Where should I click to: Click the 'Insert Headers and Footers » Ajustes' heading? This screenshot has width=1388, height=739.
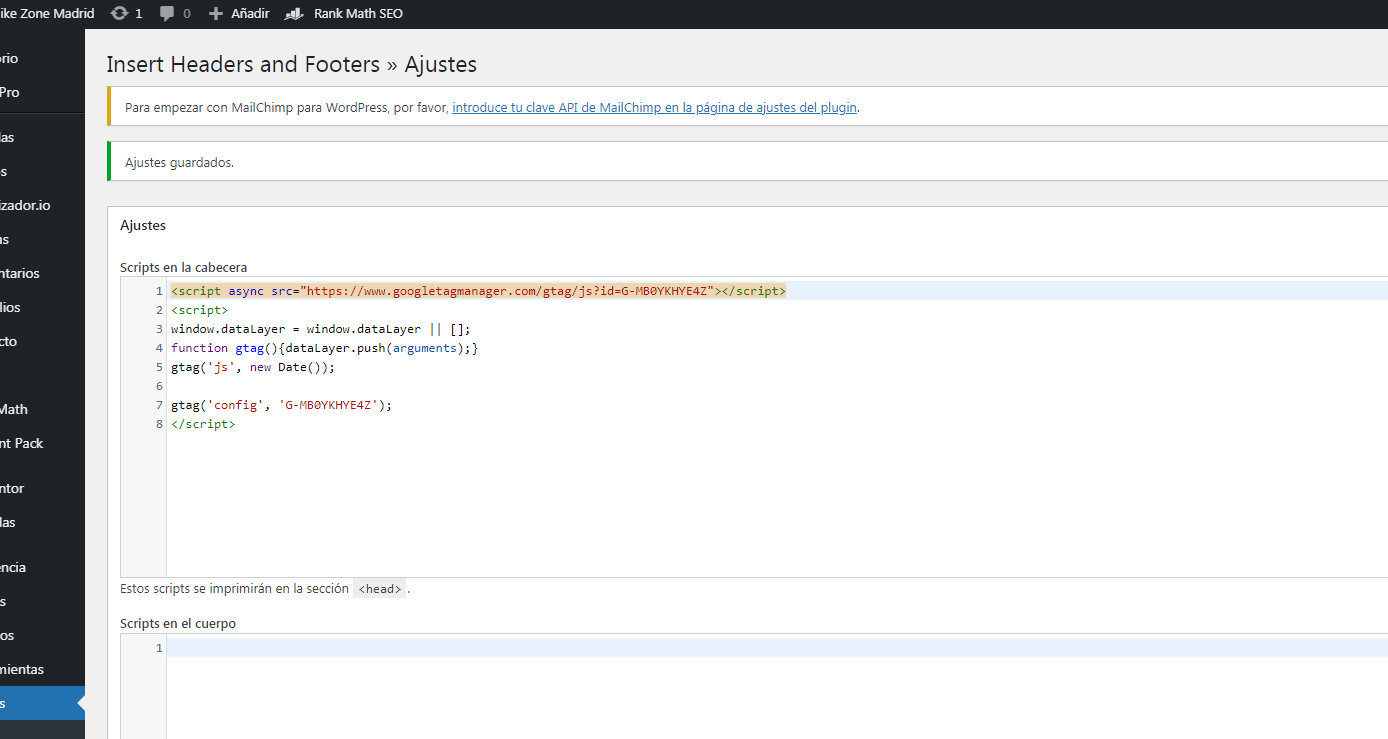292,65
